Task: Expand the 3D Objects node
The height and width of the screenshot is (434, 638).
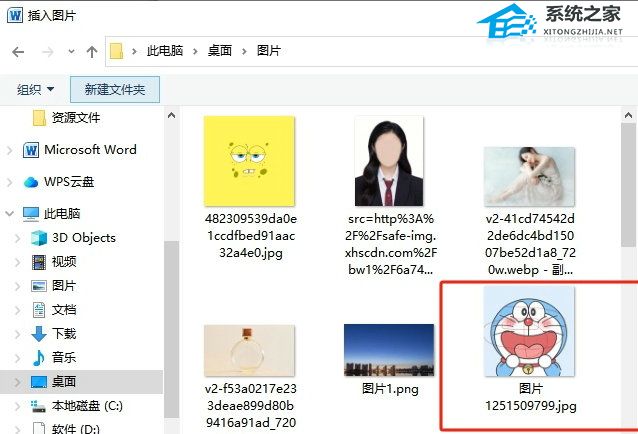Action: (x=17, y=238)
